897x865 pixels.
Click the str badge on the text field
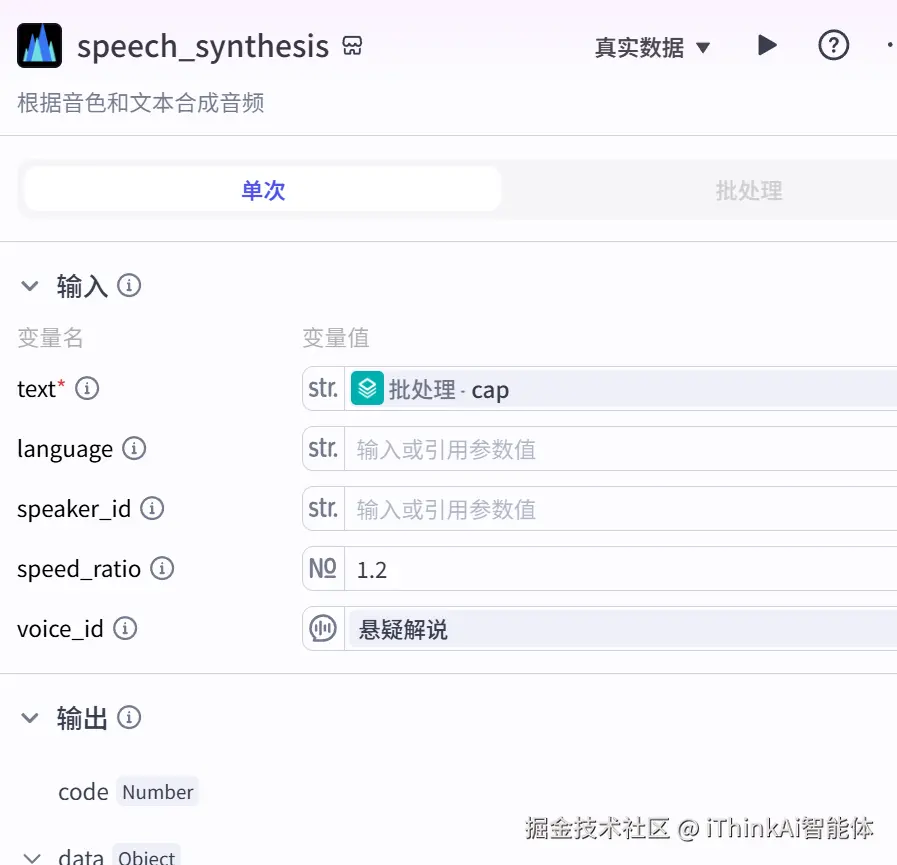click(322, 389)
